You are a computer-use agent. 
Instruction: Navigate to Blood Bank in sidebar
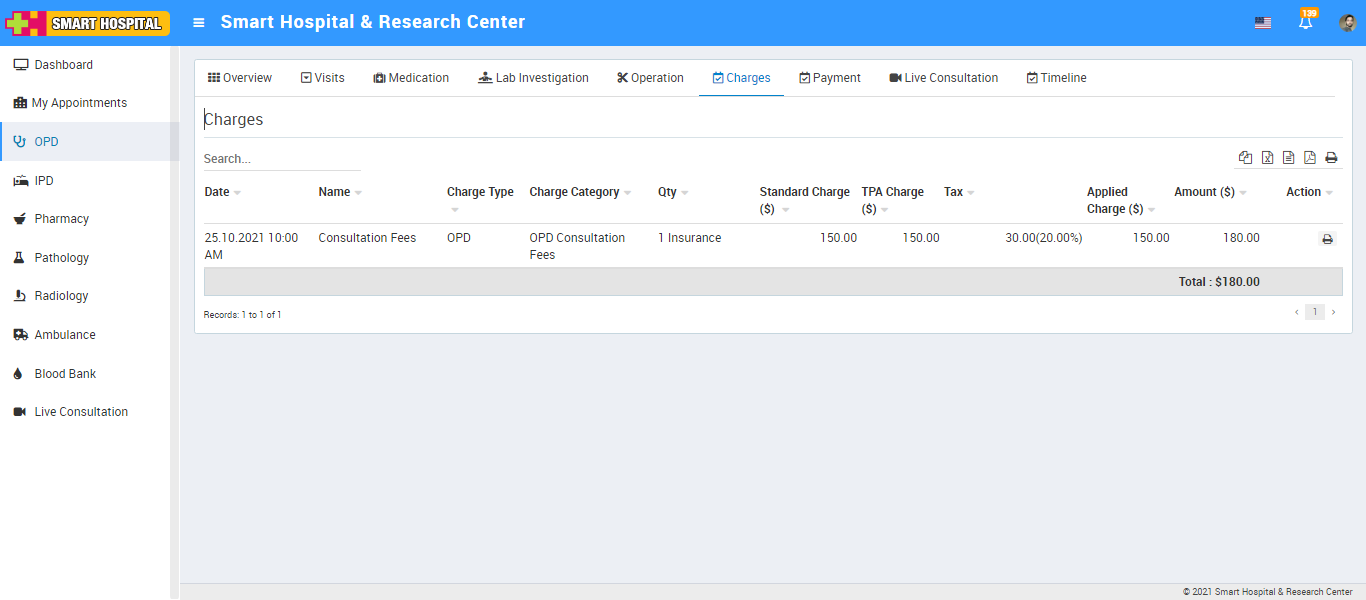point(65,374)
